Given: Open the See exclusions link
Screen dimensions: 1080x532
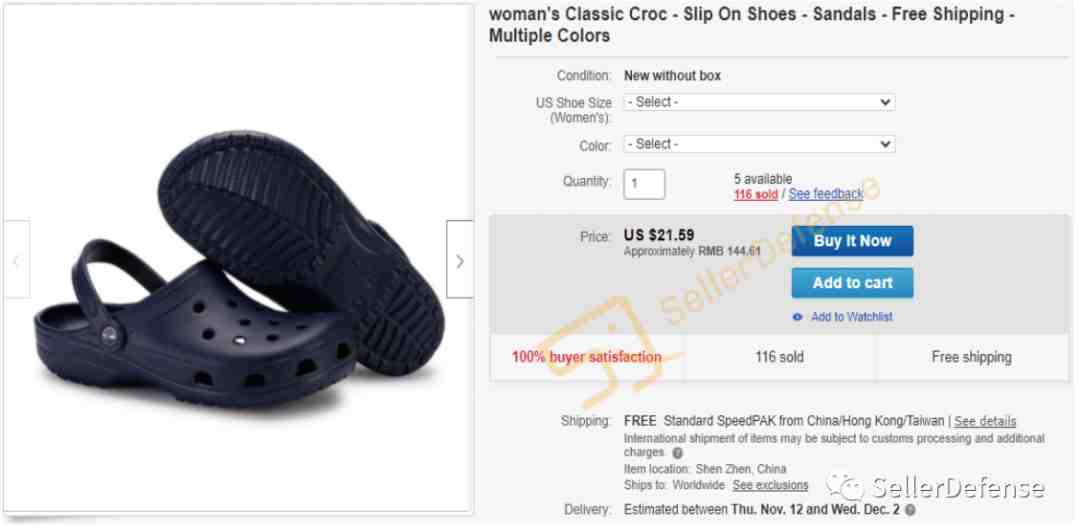Looking at the screenshot, I should tap(770, 485).
